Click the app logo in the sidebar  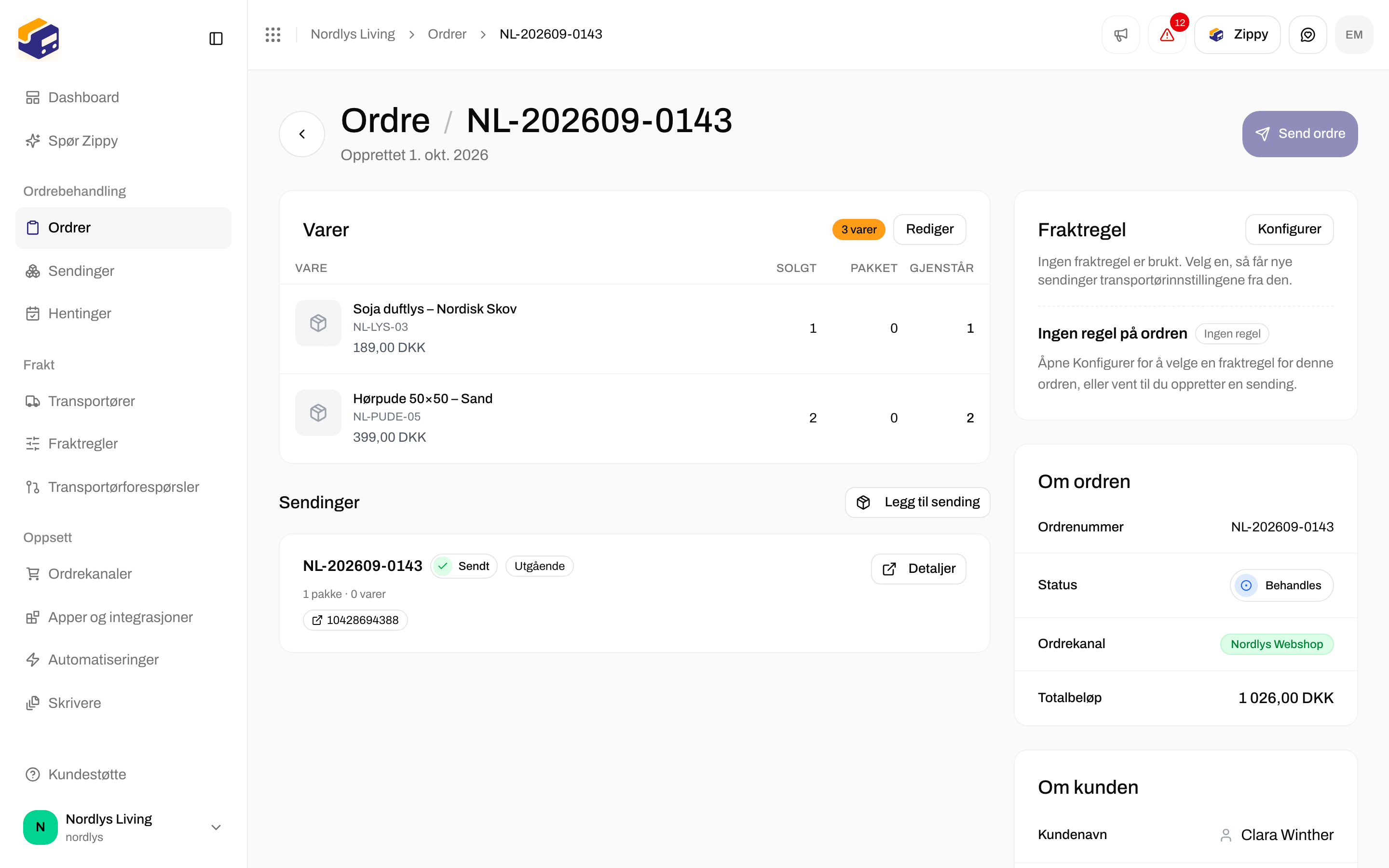[39, 39]
